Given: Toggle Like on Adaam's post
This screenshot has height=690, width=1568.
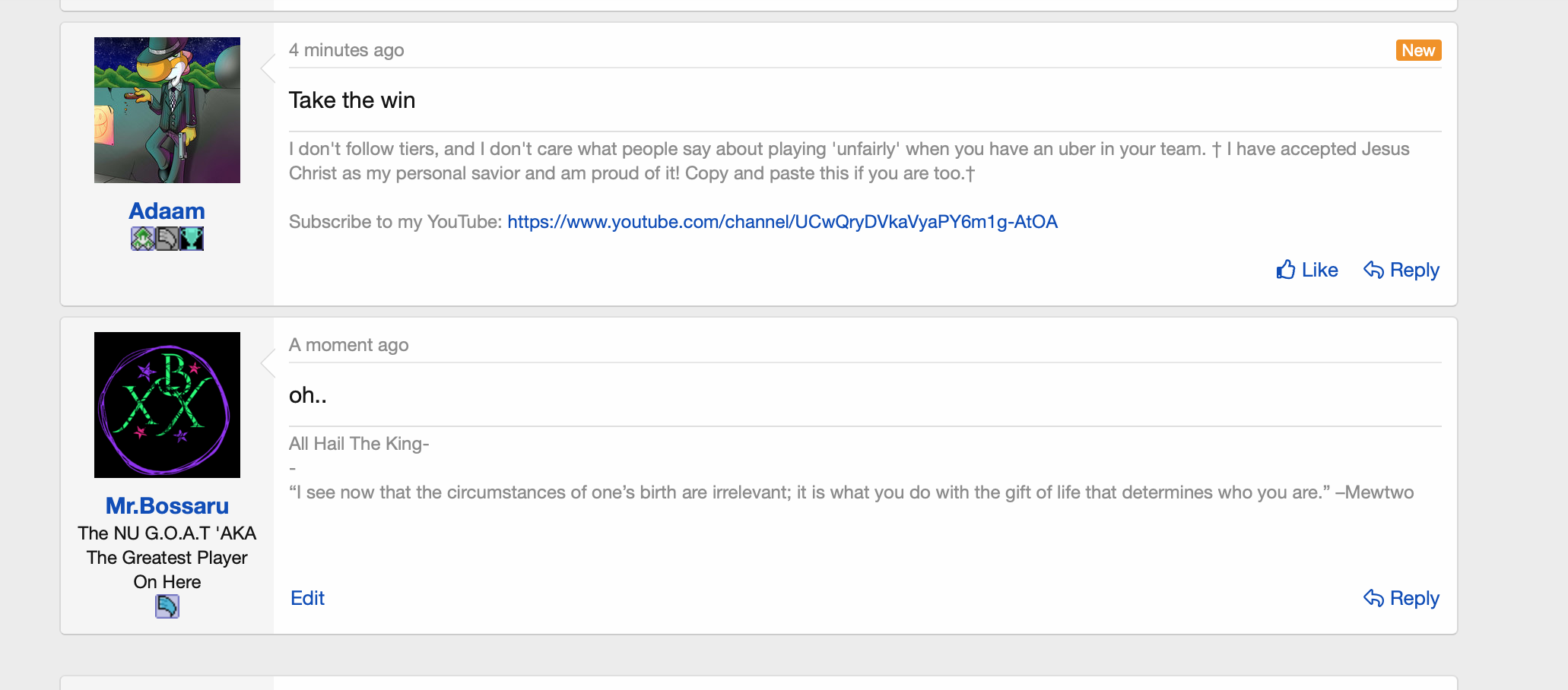Looking at the screenshot, I should point(1319,270).
